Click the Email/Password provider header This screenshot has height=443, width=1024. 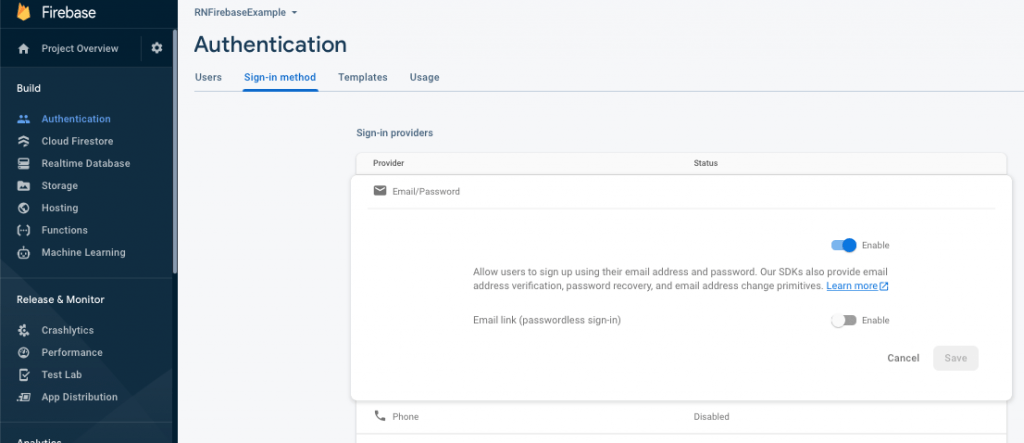(681, 191)
